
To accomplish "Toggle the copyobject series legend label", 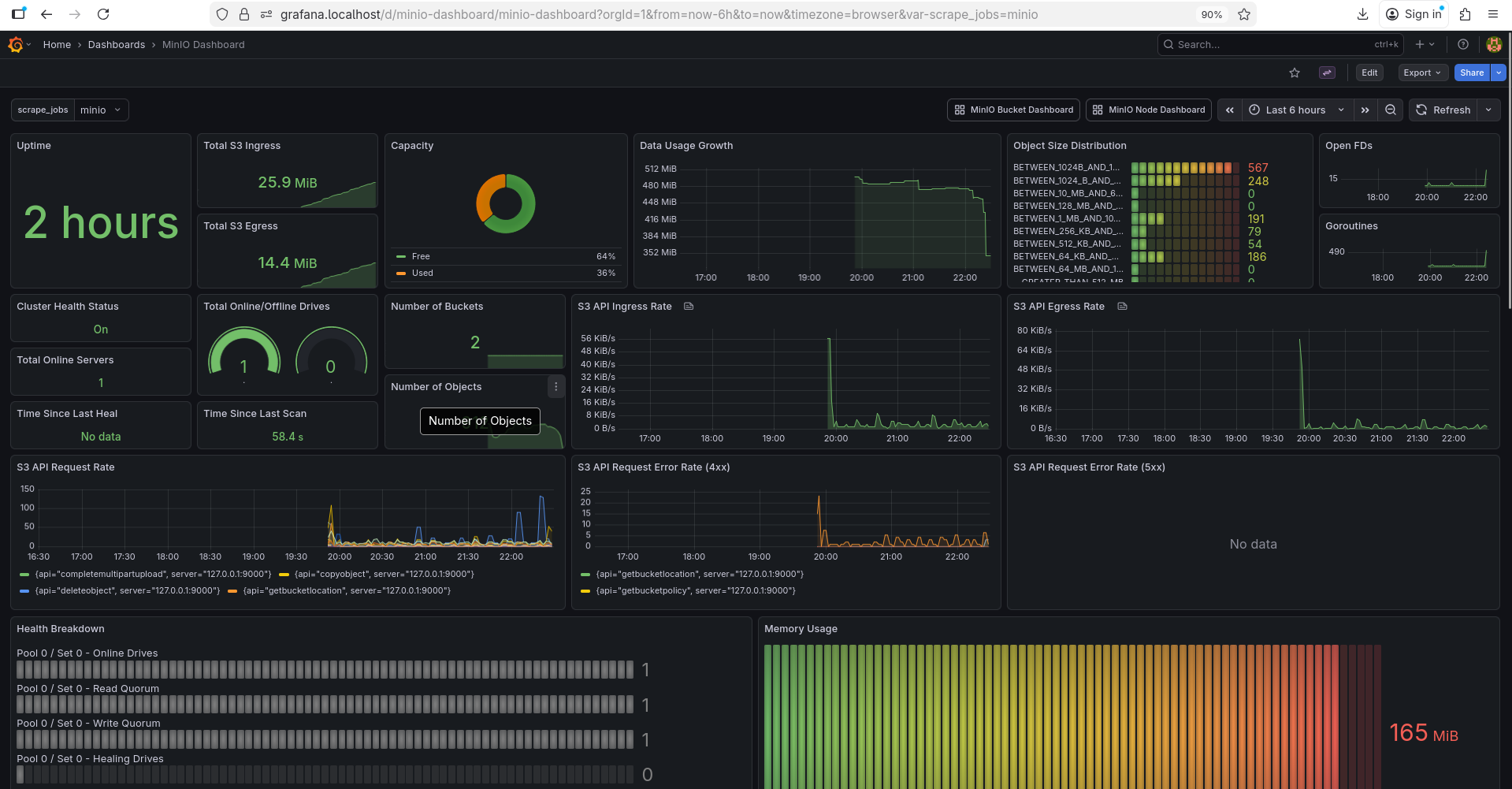I will [385, 575].
